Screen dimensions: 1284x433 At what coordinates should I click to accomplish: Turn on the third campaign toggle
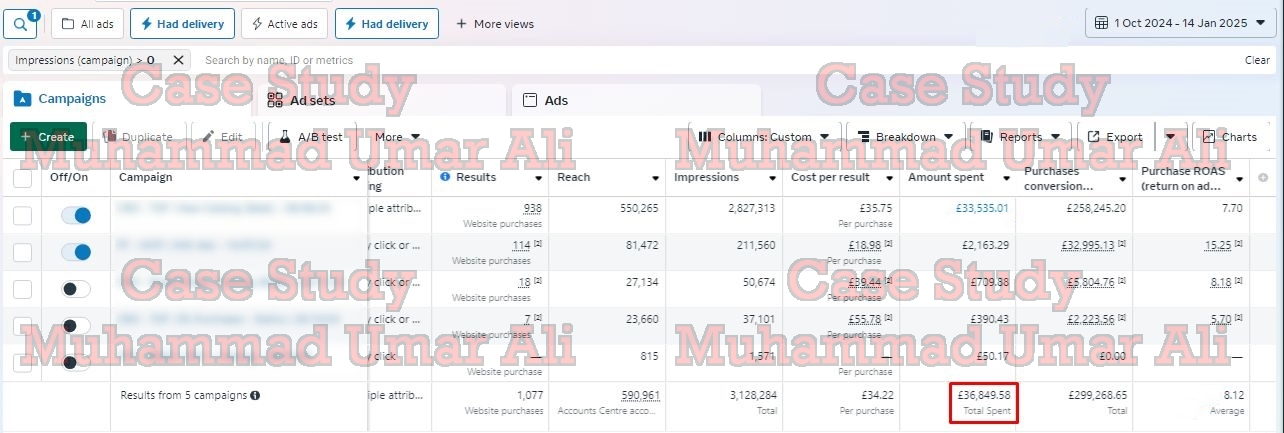[75, 289]
